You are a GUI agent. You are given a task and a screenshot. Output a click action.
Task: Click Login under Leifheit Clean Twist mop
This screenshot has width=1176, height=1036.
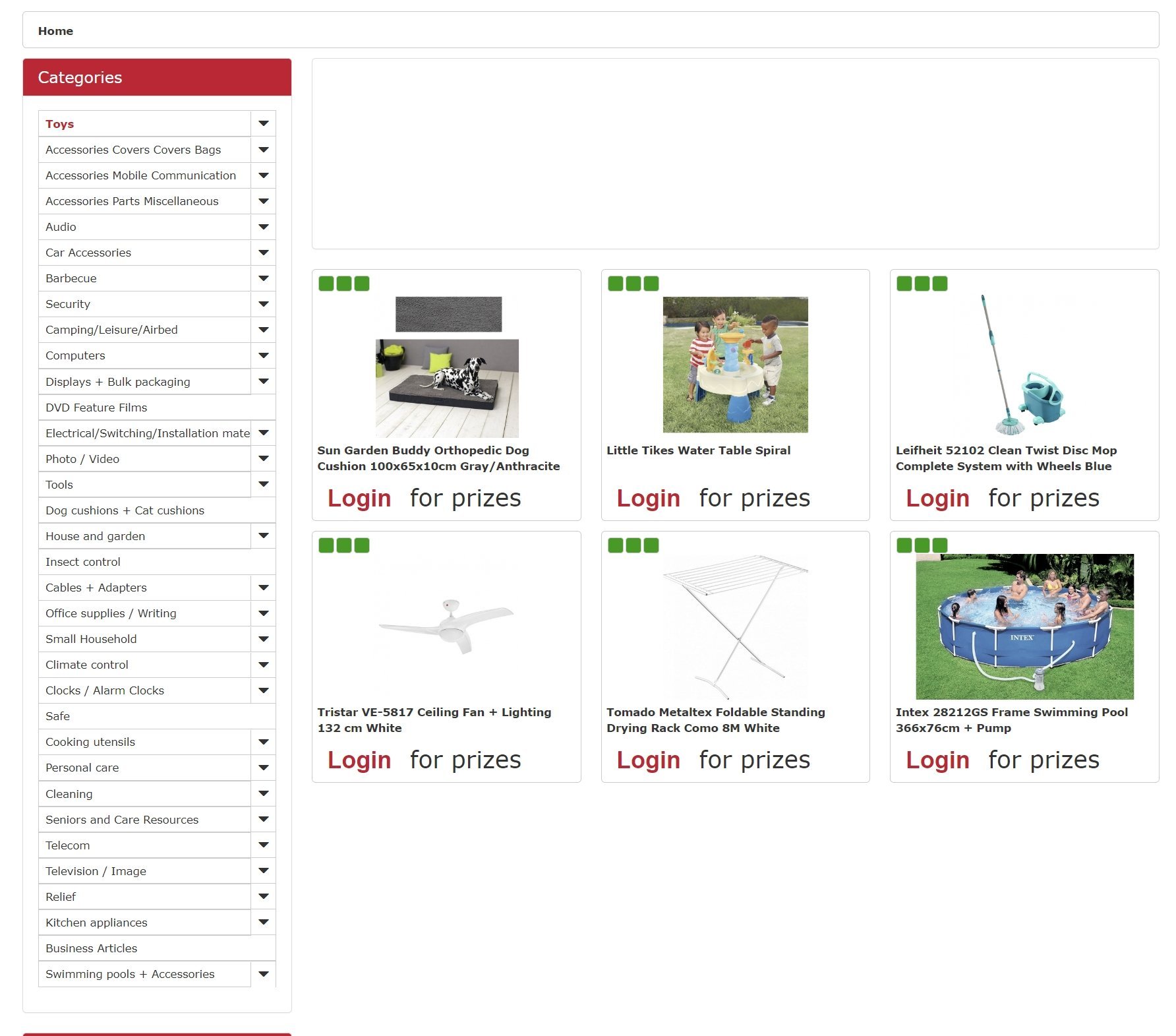click(x=937, y=498)
